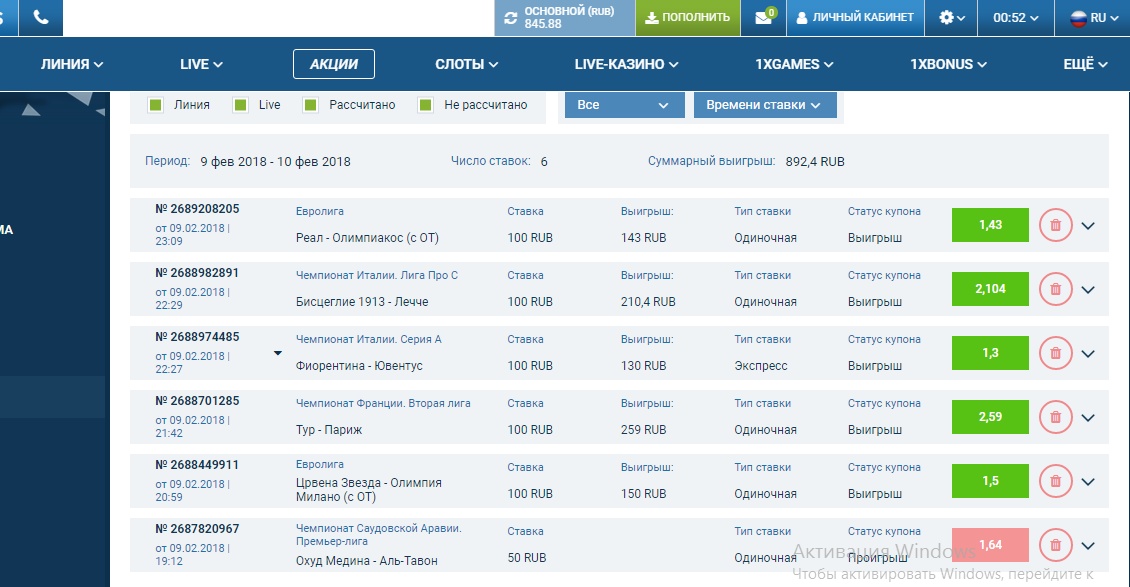The width and height of the screenshot is (1130, 587).
Task: Open the СЛОТЫ menu
Action: tap(466, 64)
